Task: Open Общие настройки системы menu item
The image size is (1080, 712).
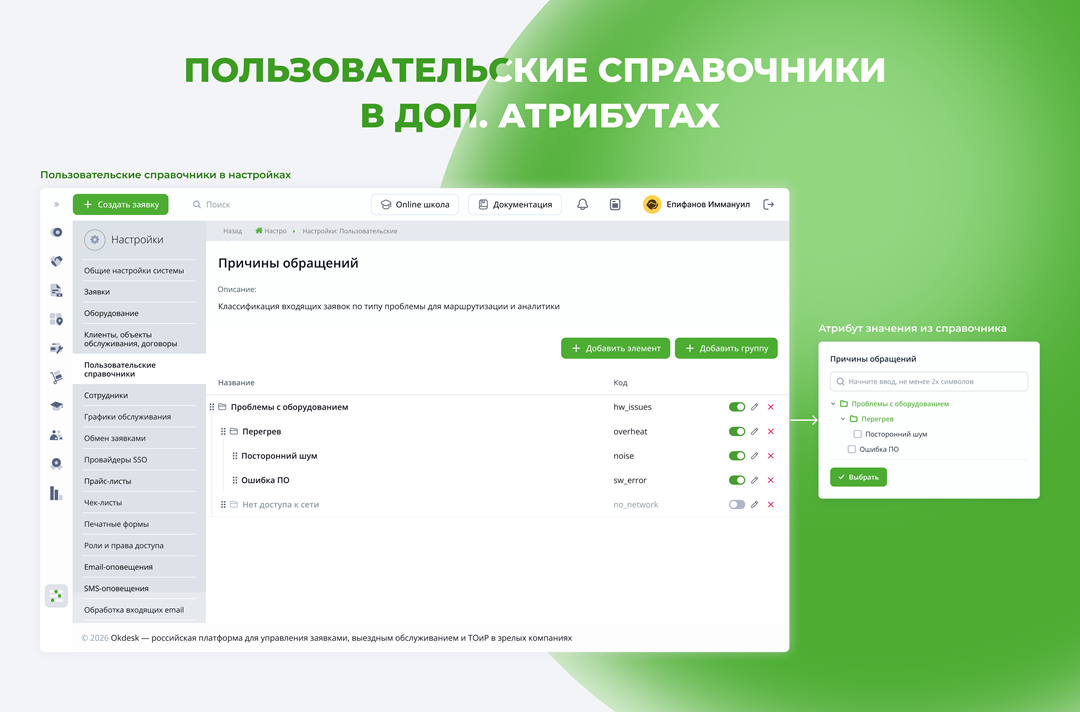Action: (134, 271)
